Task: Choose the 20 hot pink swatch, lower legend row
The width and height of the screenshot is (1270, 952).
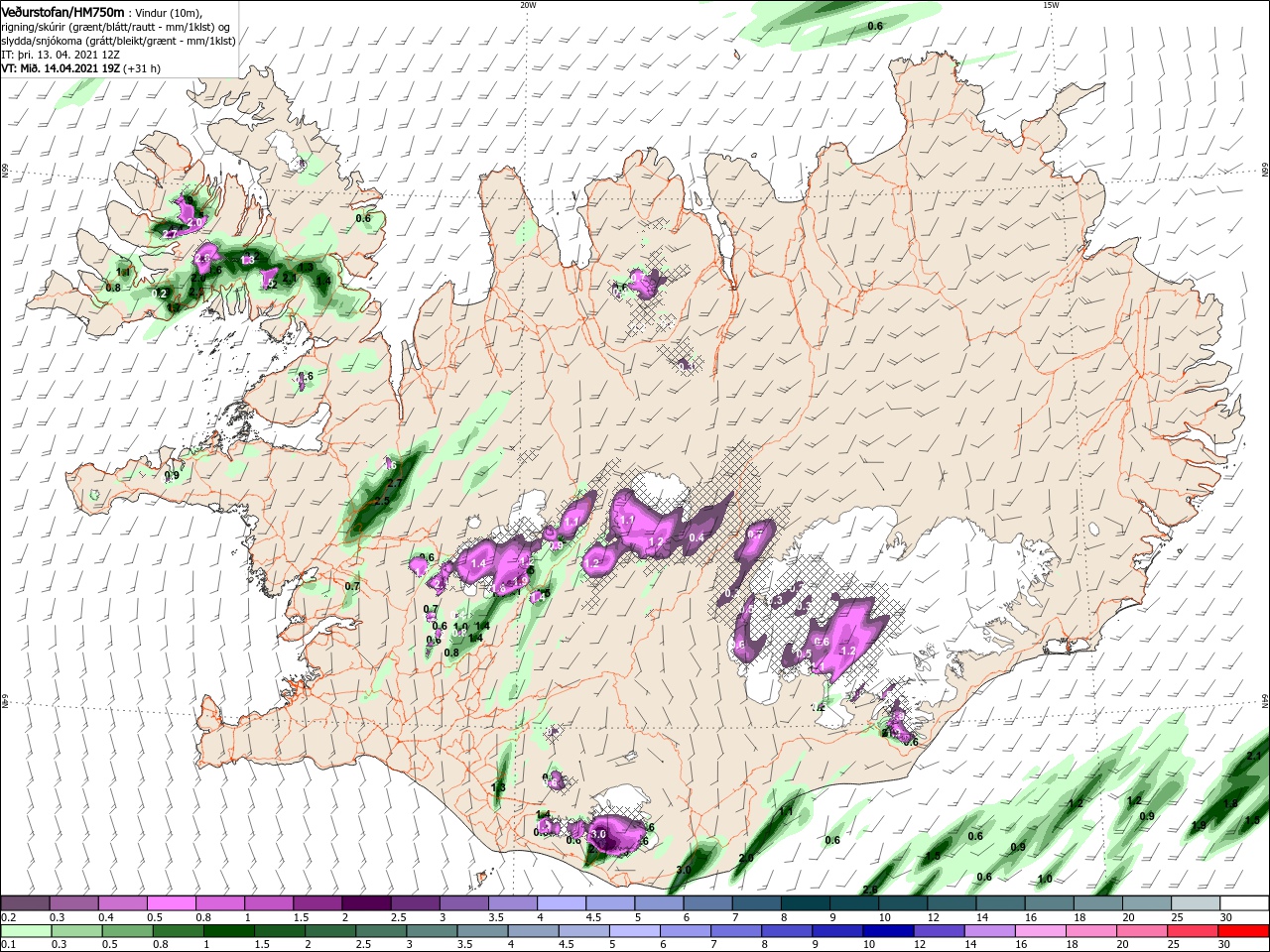Action: click(x=1141, y=931)
